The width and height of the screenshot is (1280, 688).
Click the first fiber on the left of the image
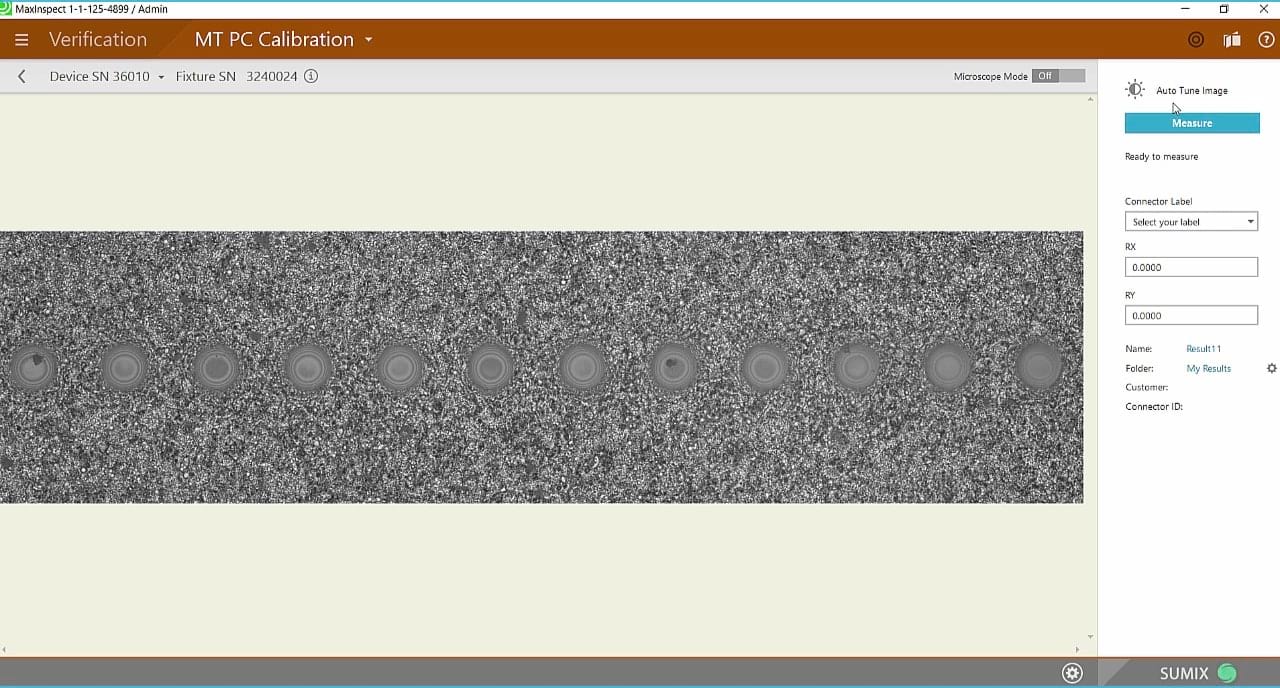pyautogui.click(x=32, y=367)
